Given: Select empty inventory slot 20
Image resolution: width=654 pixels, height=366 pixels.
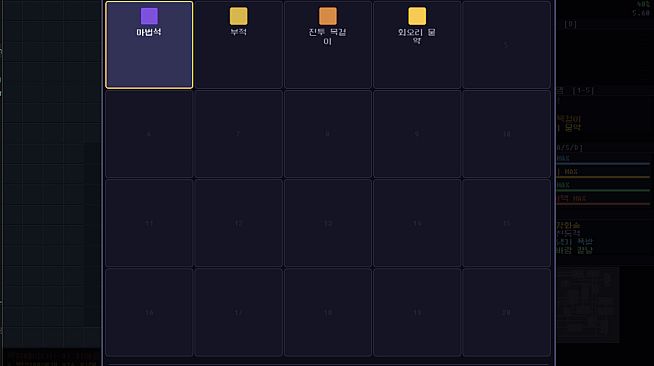Looking at the screenshot, I should pos(506,313).
